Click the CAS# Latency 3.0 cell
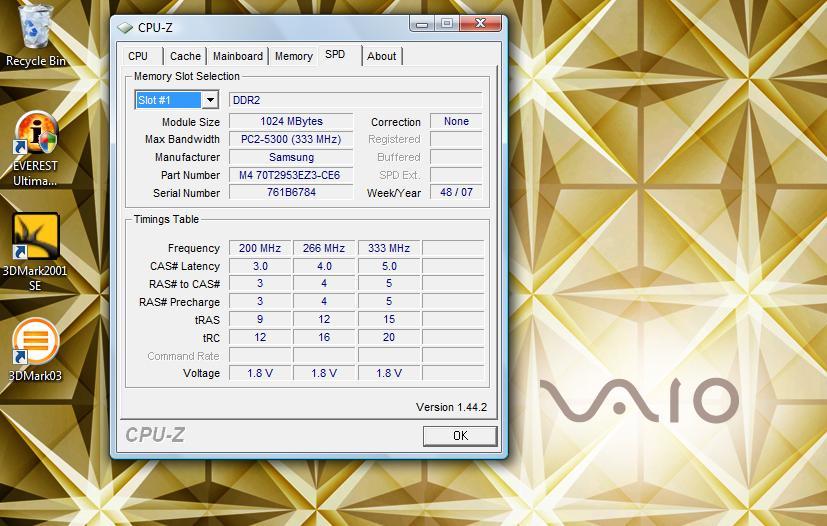 260,266
